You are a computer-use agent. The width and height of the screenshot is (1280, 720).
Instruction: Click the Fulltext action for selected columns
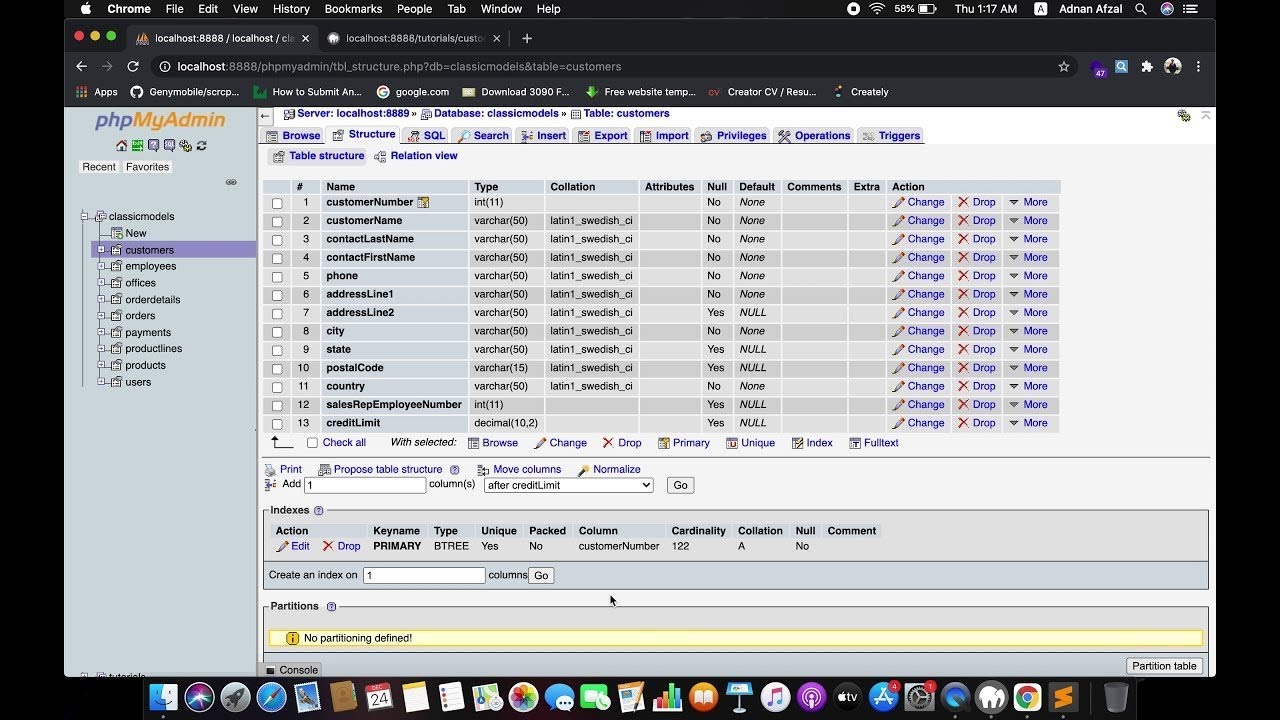874,443
